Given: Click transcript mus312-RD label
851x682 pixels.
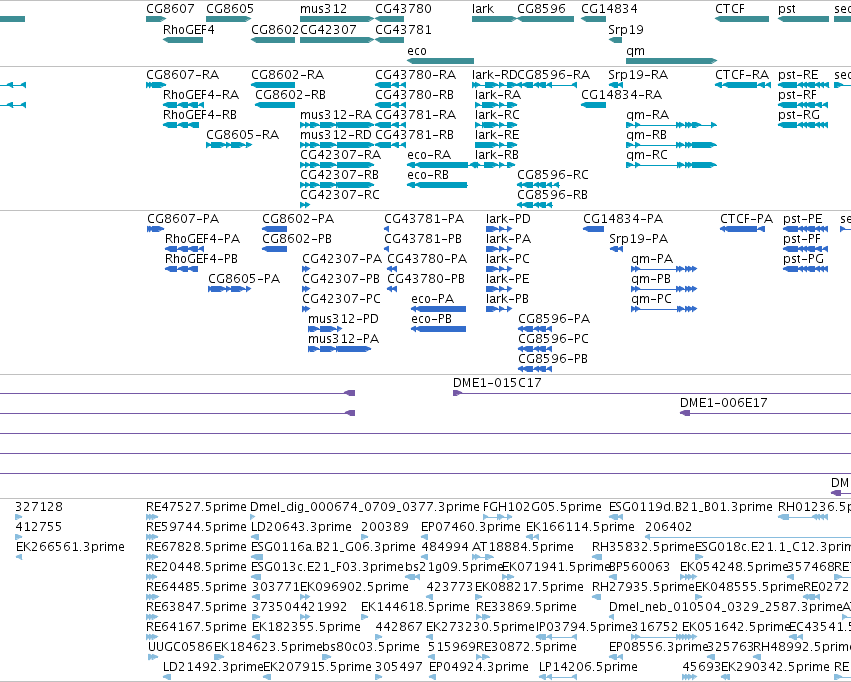Looking at the screenshot, I should pos(336,135).
